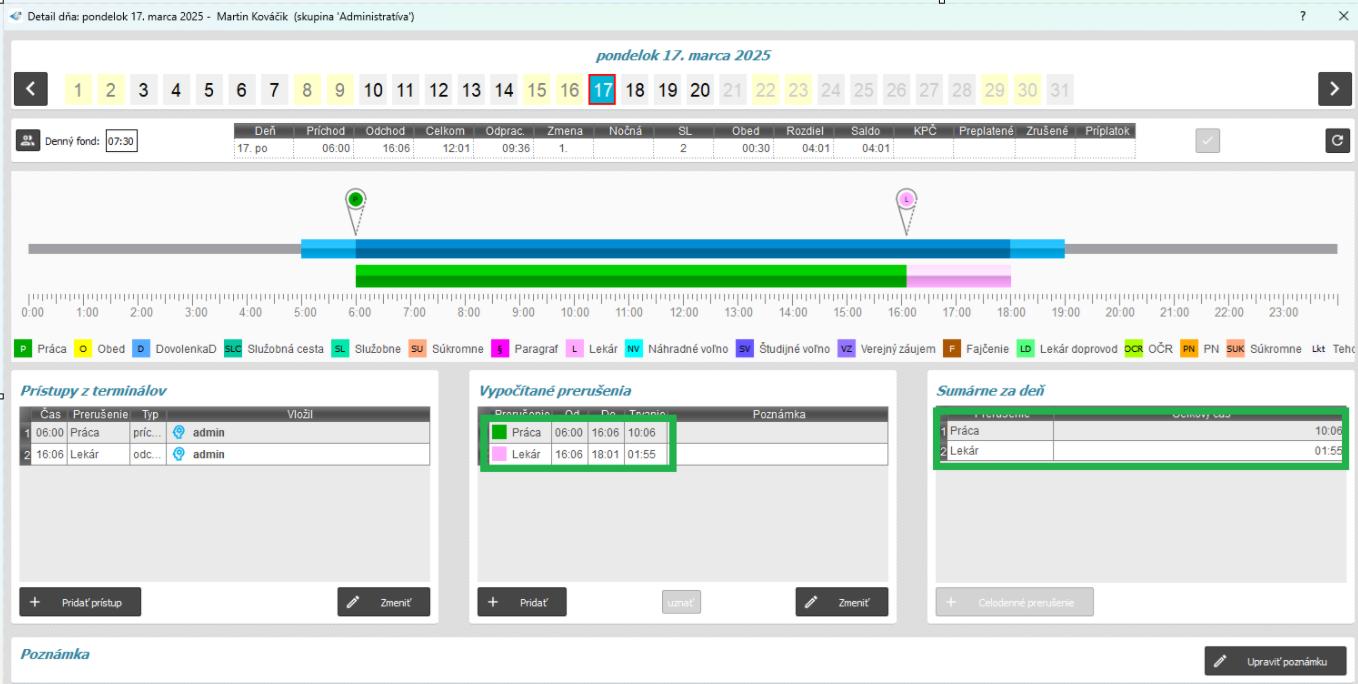
Task: Go to previous day with left arrow
Action: pyautogui.click(x=30, y=90)
